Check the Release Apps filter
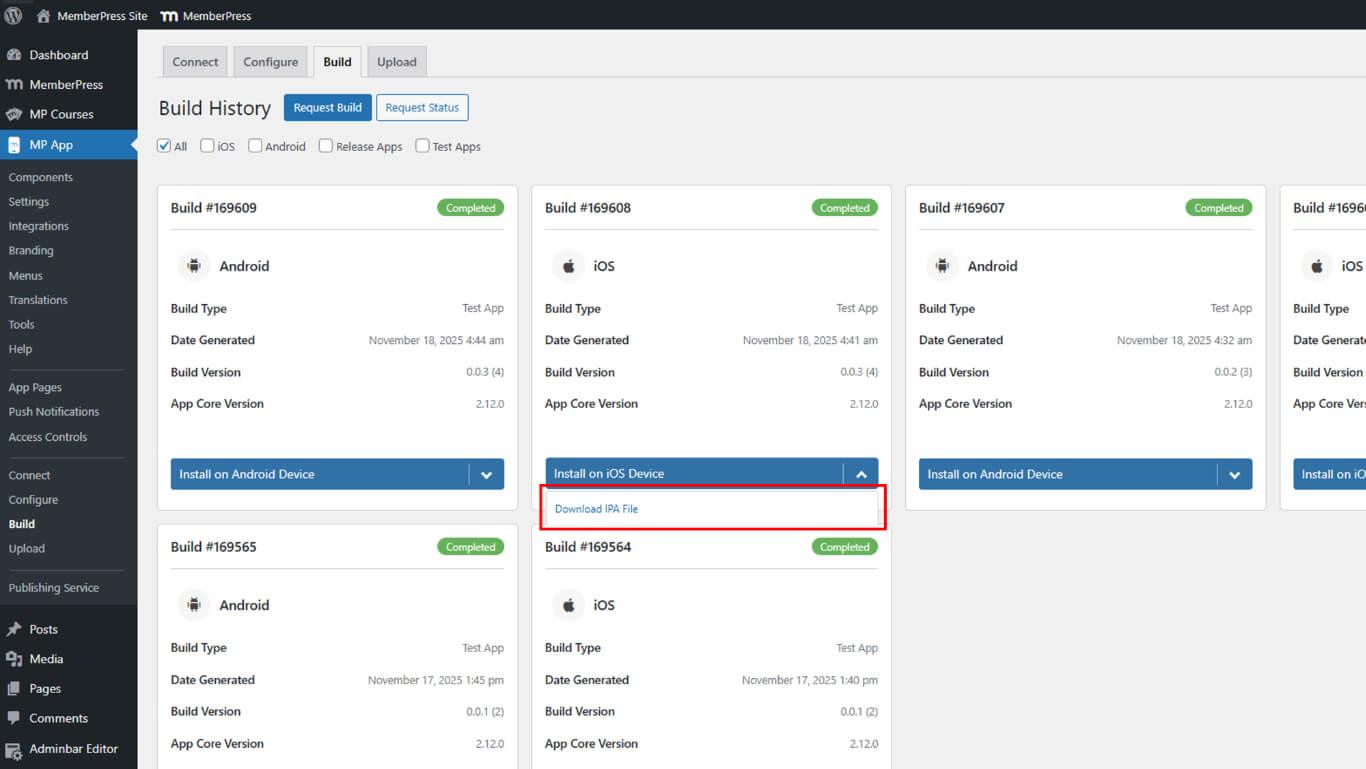 click(x=326, y=146)
